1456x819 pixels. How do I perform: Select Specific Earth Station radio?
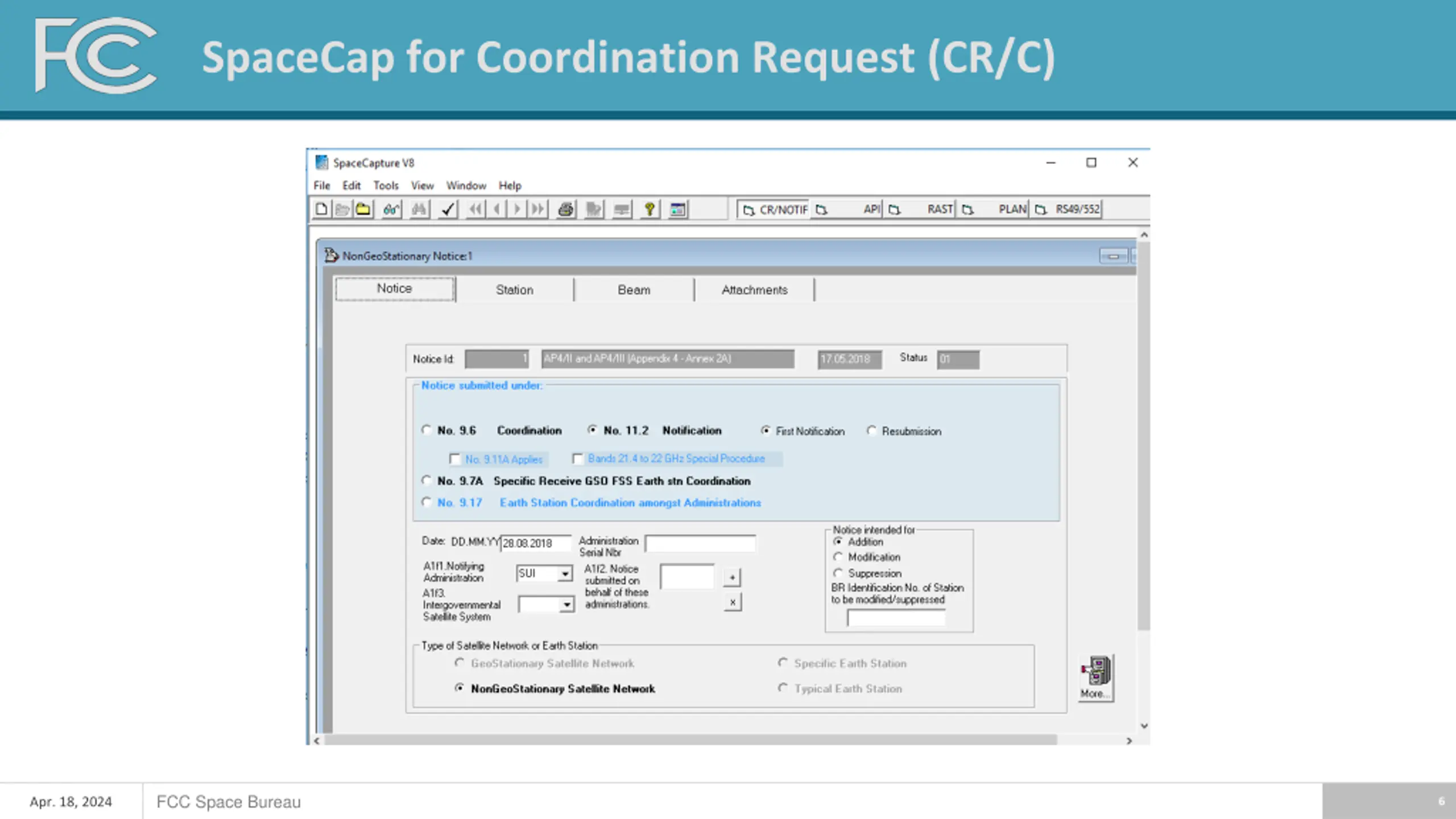783,663
